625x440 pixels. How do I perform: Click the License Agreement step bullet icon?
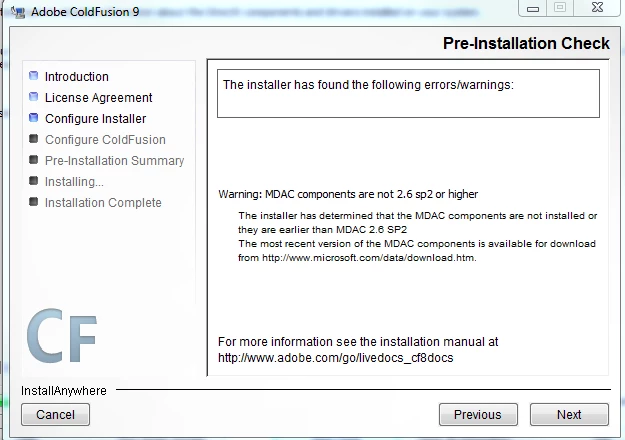point(34,96)
